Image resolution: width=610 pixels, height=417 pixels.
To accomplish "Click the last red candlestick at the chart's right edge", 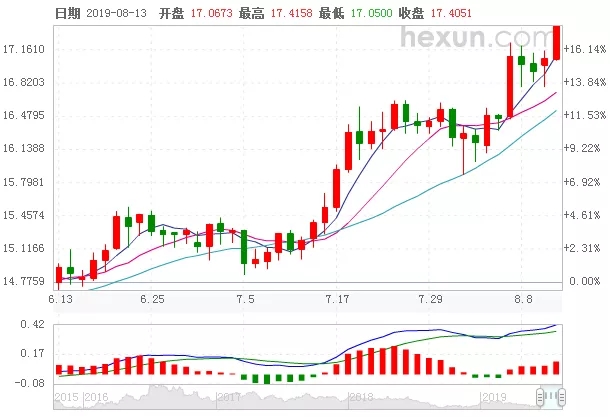I will [x=556, y=43].
